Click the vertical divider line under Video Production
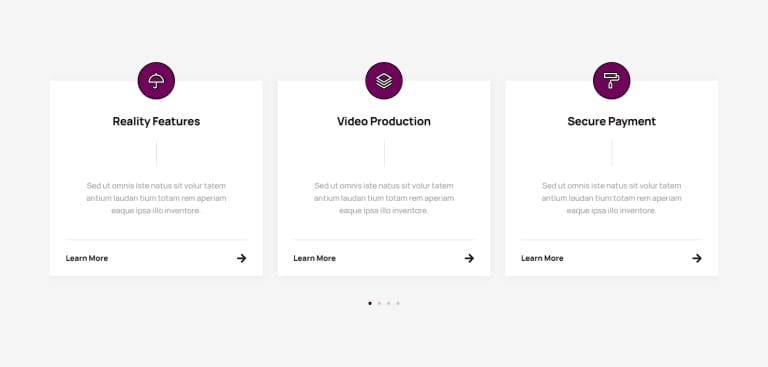This screenshot has width=768, height=367. tap(384, 154)
